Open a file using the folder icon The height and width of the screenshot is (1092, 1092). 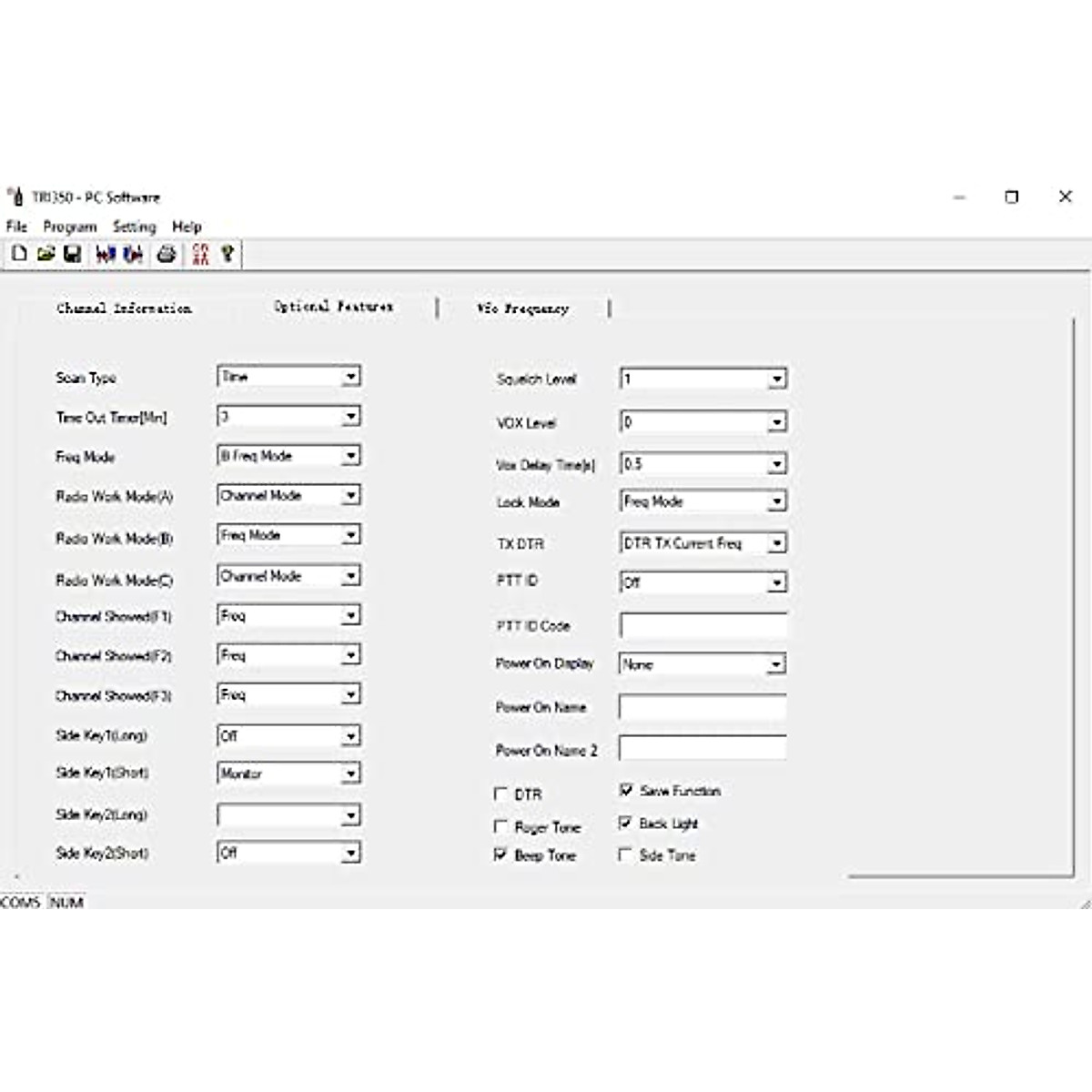pyautogui.click(x=45, y=254)
